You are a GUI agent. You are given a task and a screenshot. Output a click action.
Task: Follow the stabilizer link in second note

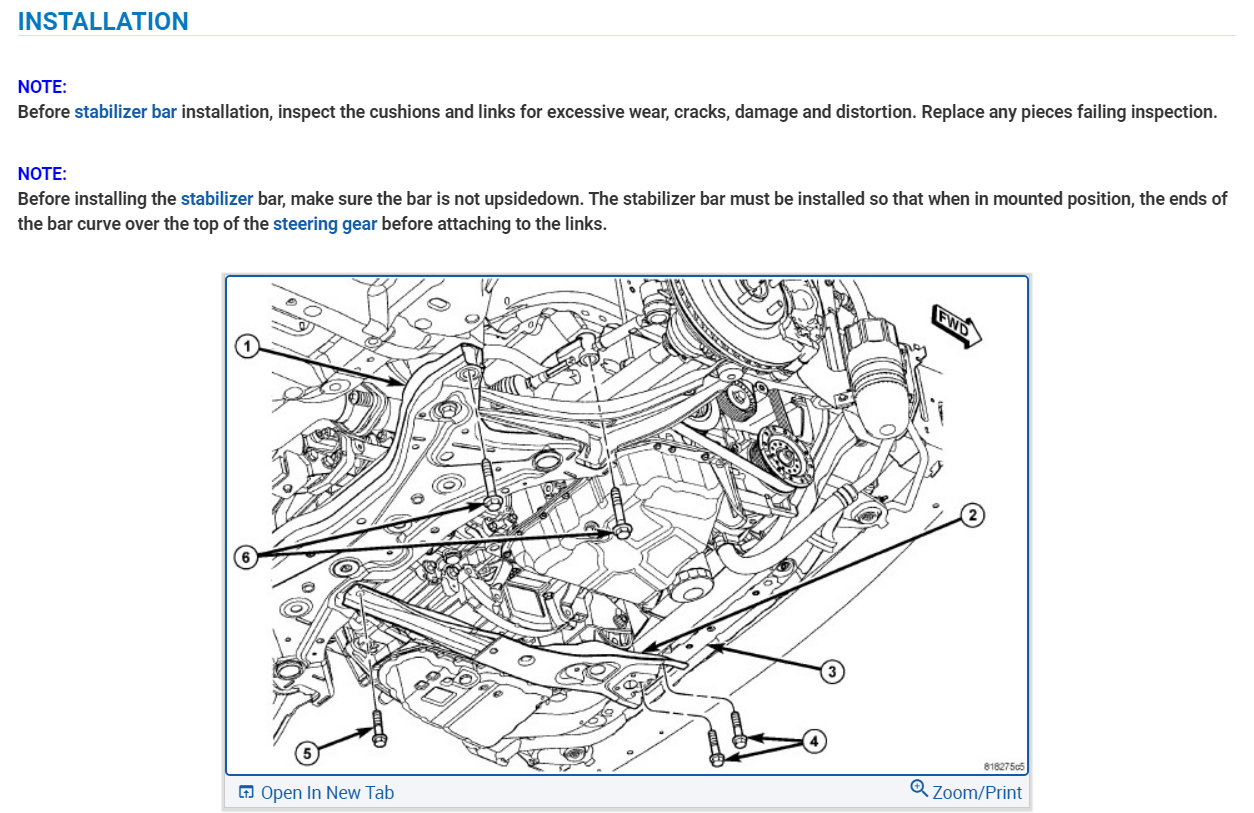point(217,199)
